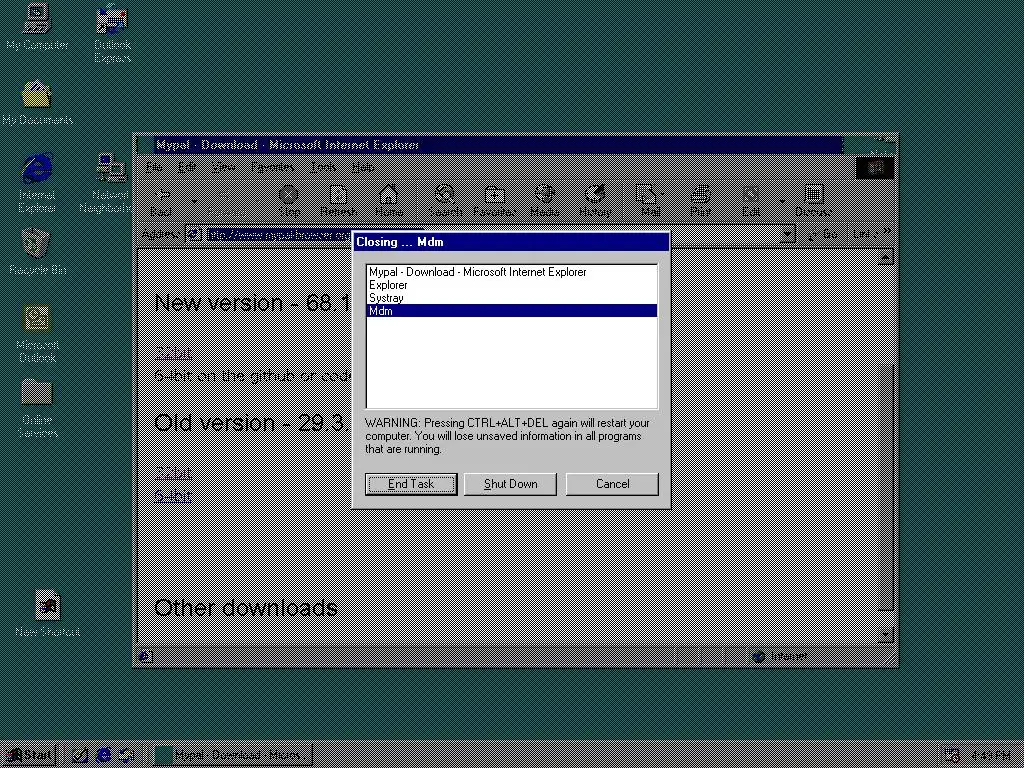Select 'Explorer' in task list
The image size is (1024, 768).
[512, 285]
